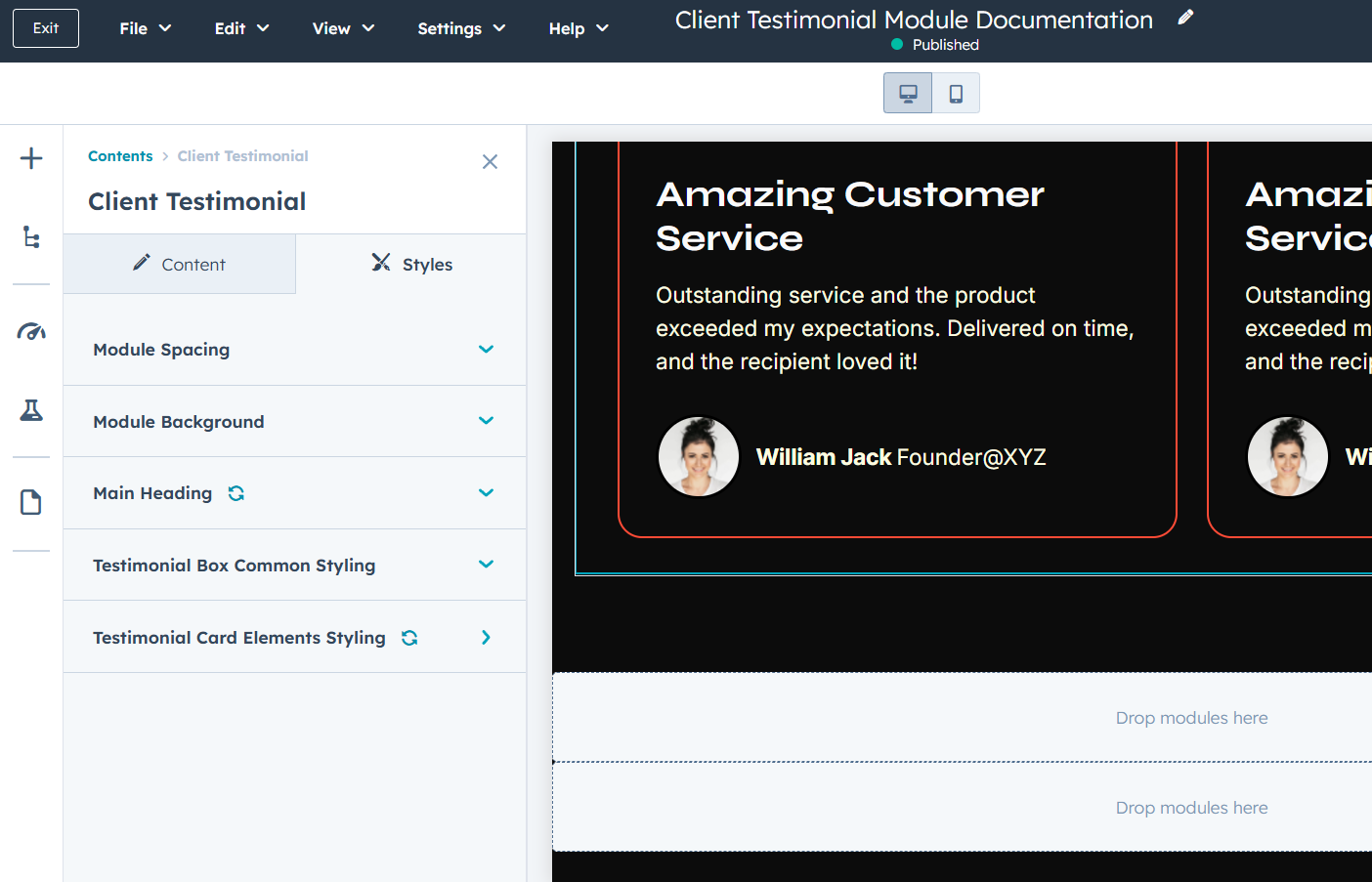Open the optimization gauge icon in sidebar
This screenshot has width=1372, height=882.
31,332
